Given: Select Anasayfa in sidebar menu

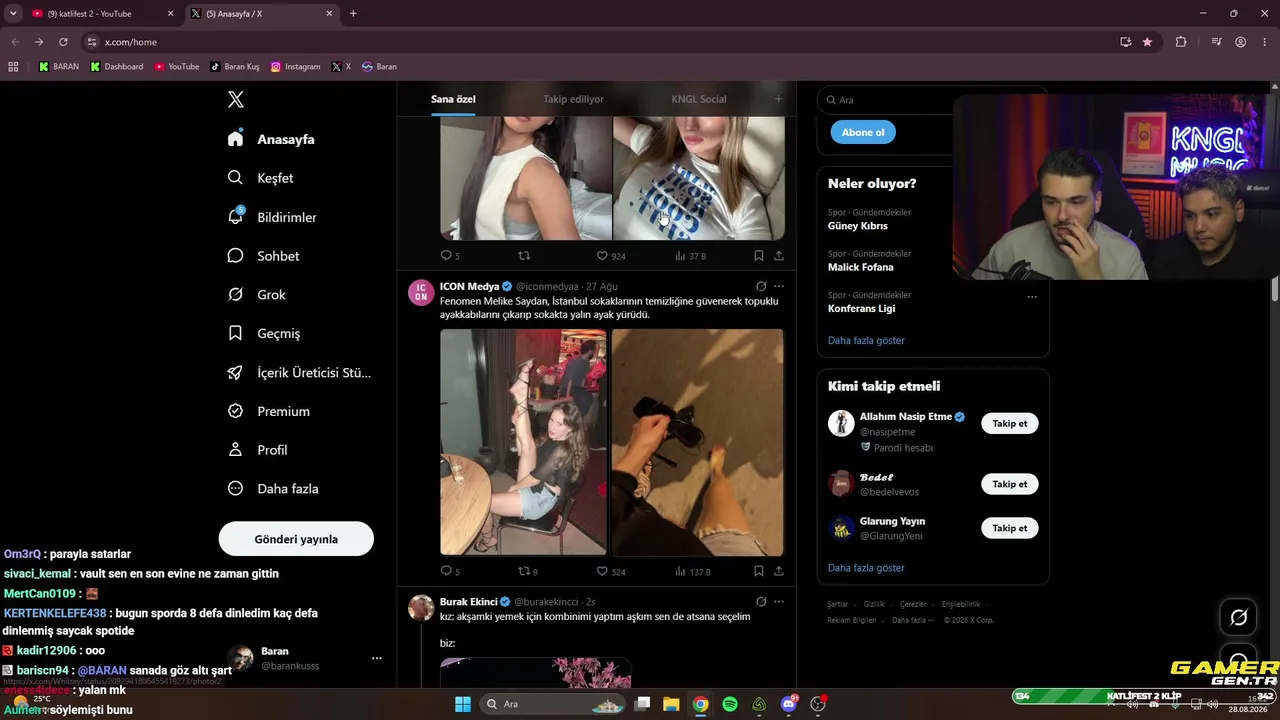Looking at the screenshot, I should (270, 139).
